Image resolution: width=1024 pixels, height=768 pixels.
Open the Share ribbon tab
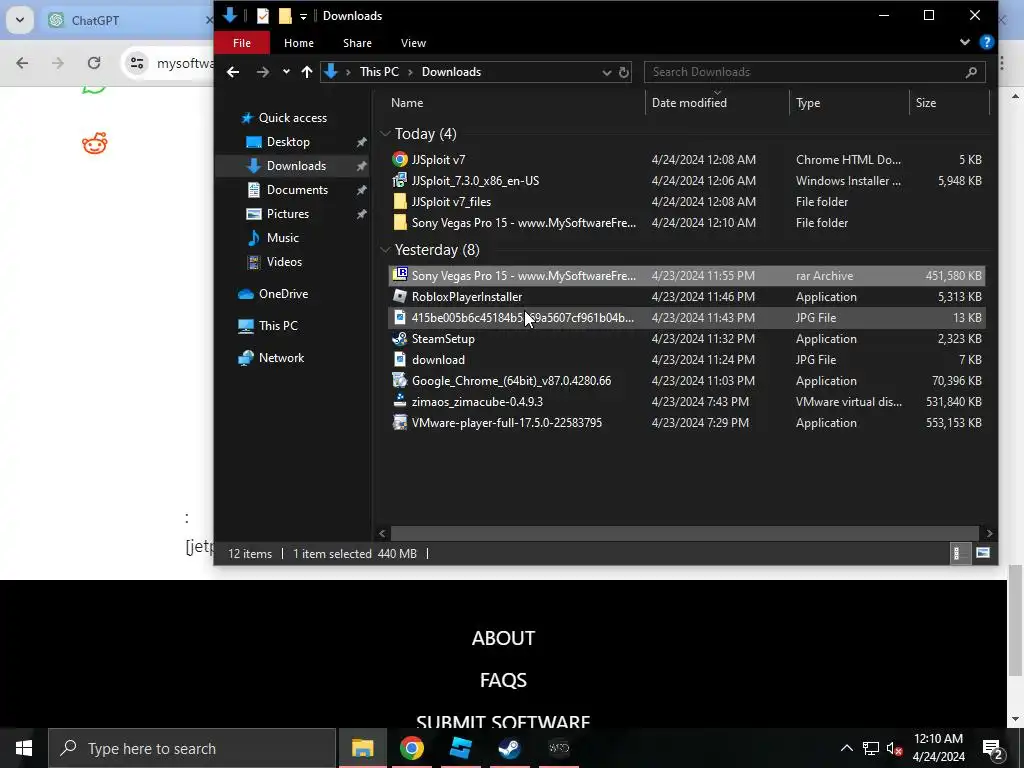tap(357, 43)
